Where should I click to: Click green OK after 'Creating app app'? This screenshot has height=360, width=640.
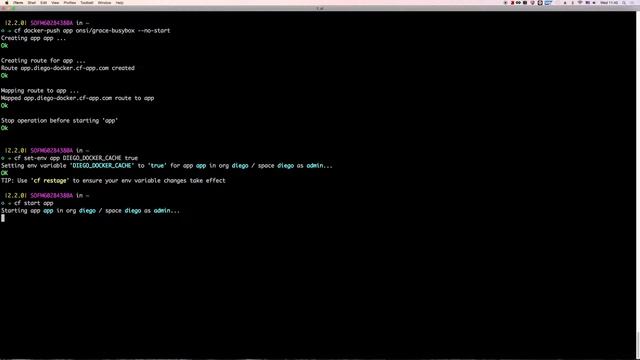(4, 46)
